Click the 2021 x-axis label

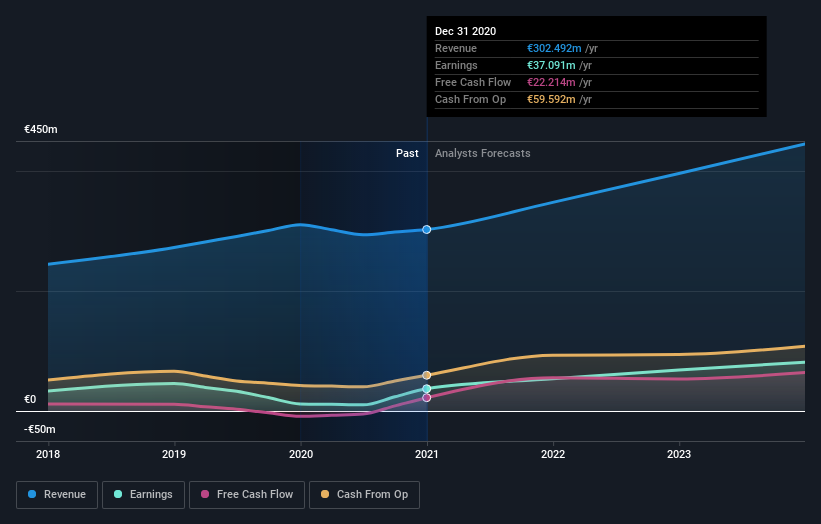point(427,454)
